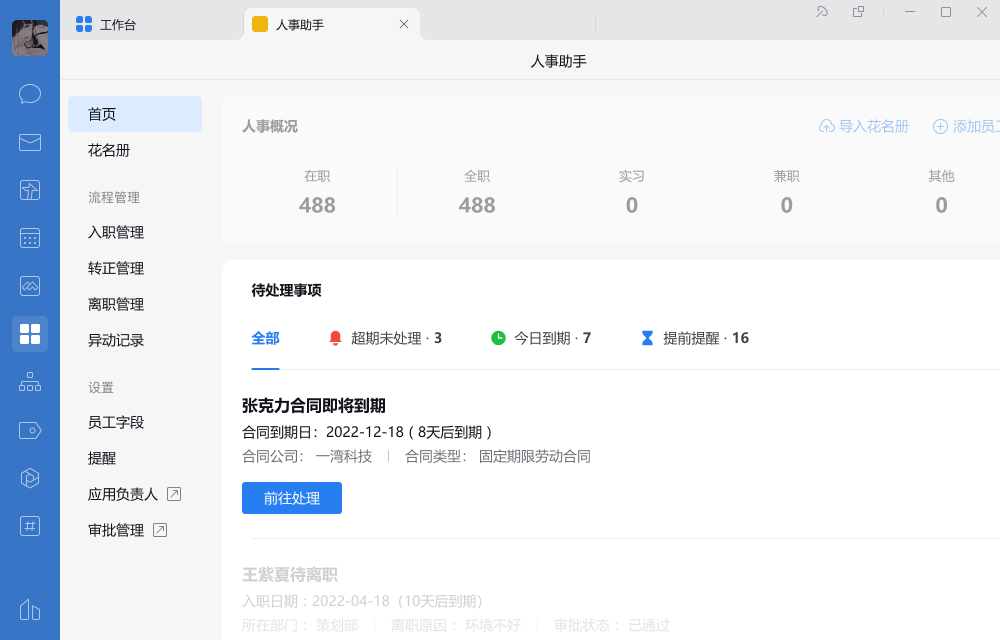Click the plus icon next to 添加员工
This screenshot has width=1000, height=640.
point(940,126)
